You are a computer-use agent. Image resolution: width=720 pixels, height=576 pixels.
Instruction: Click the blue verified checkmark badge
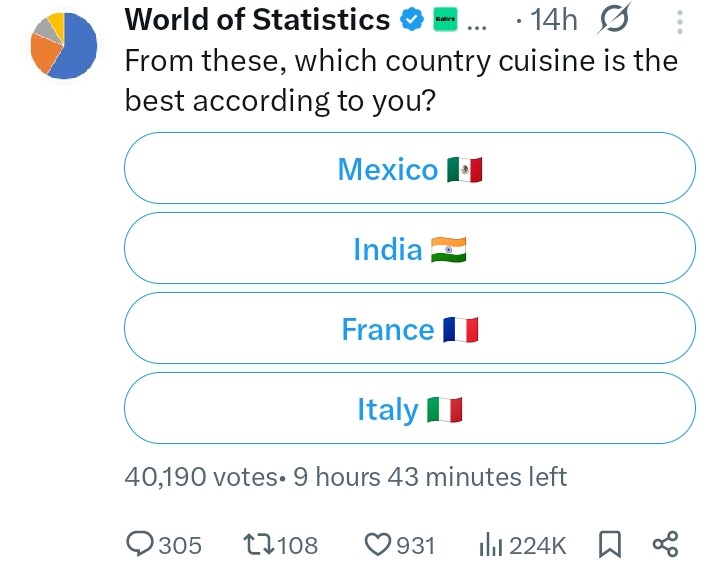411,20
